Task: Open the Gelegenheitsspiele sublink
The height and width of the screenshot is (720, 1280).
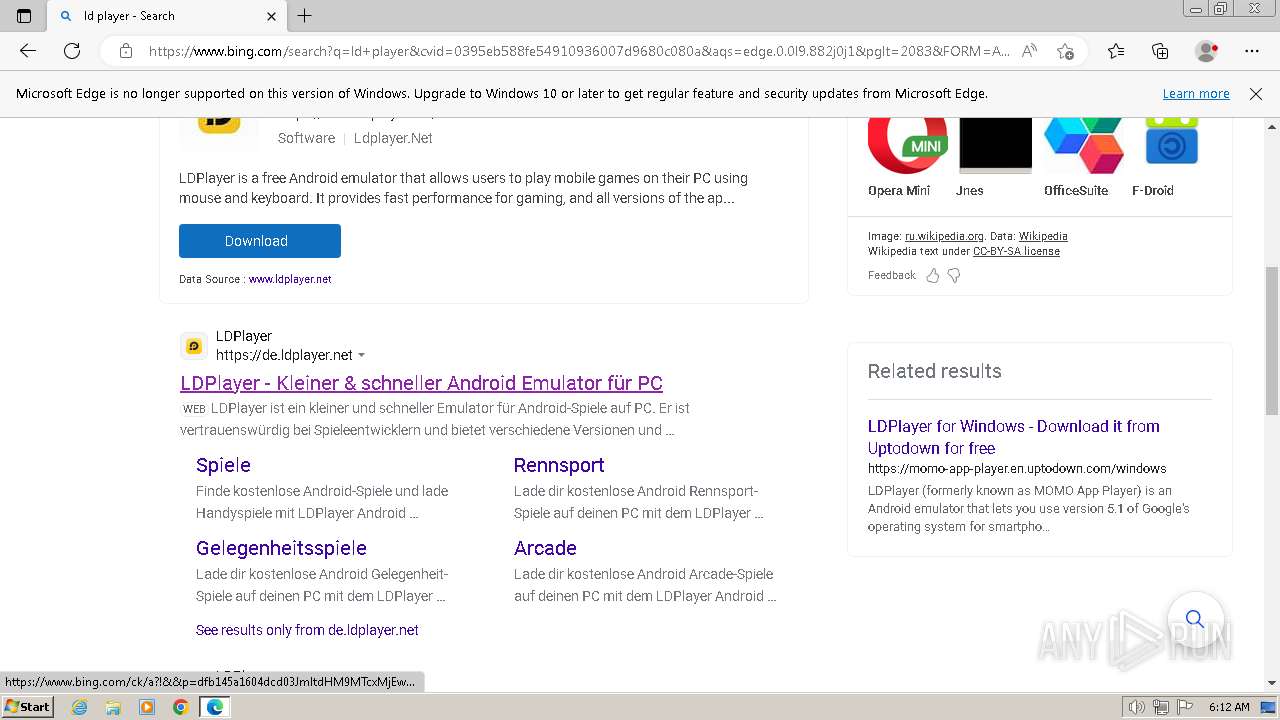Action: [x=281, y=548]
